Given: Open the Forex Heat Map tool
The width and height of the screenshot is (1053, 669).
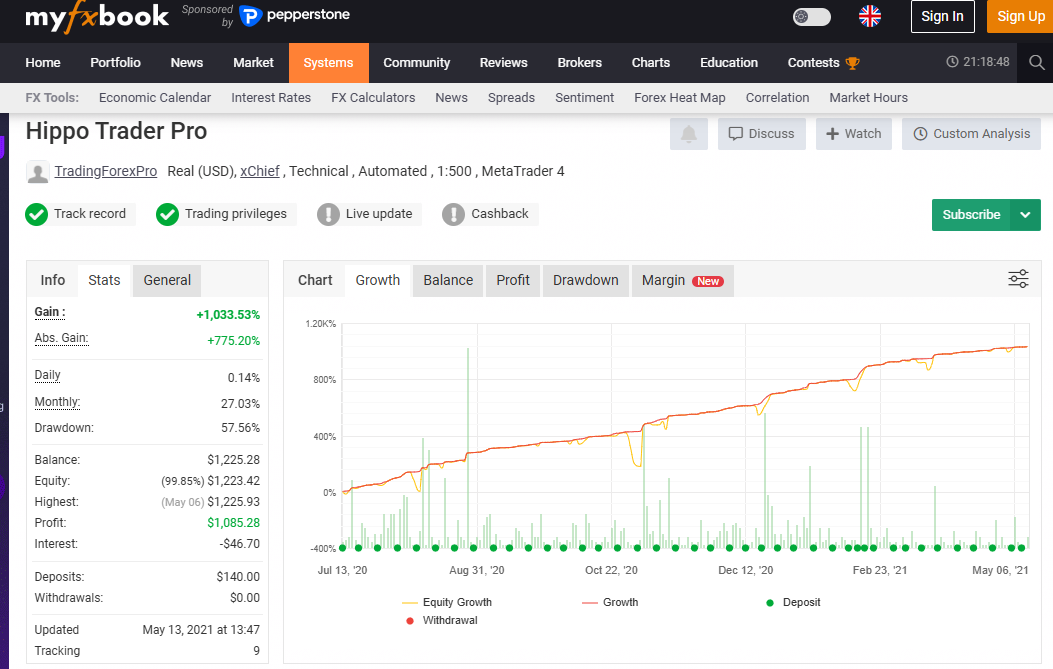Looking at the screenshot, I should (680, 97).
